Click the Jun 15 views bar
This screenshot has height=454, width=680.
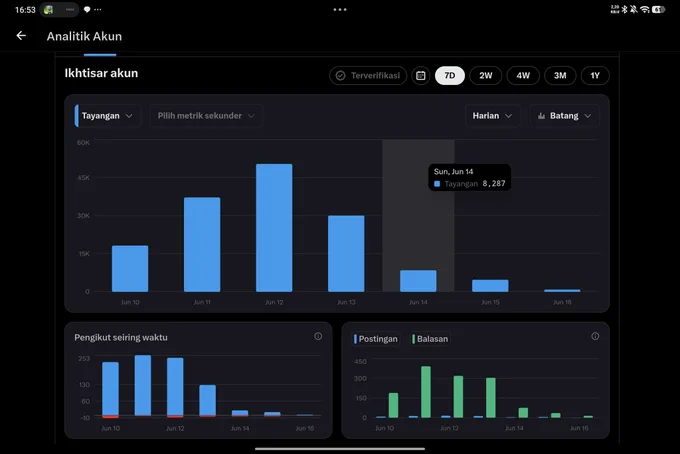pos(490,285)
